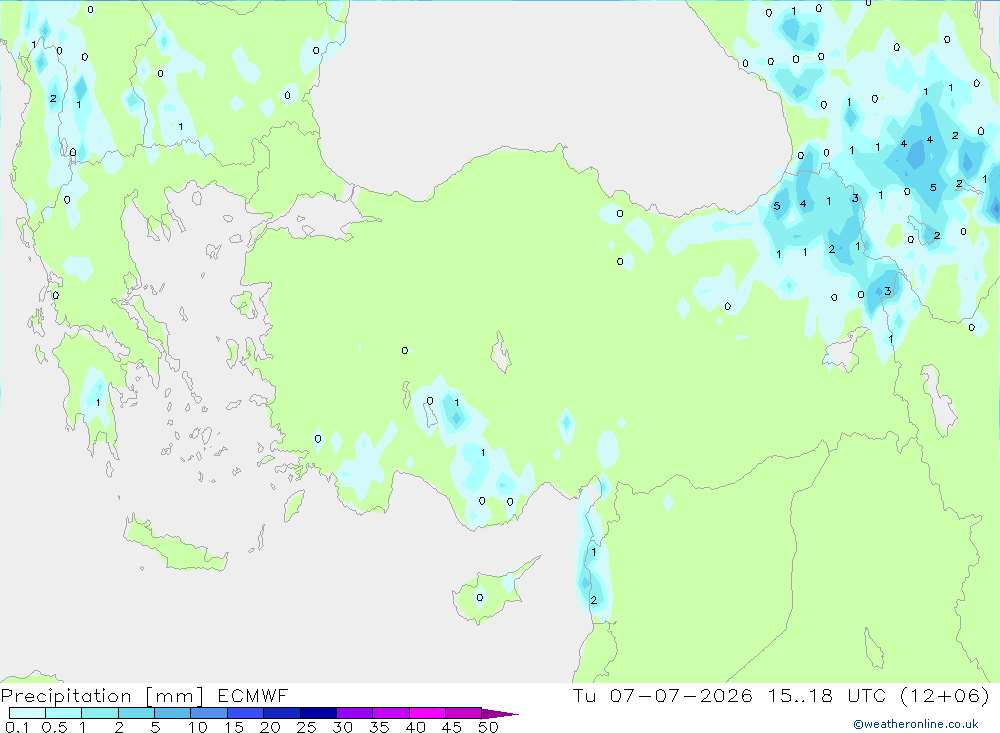Select the 2–5 mm legend color swatch

pos(136,713)
